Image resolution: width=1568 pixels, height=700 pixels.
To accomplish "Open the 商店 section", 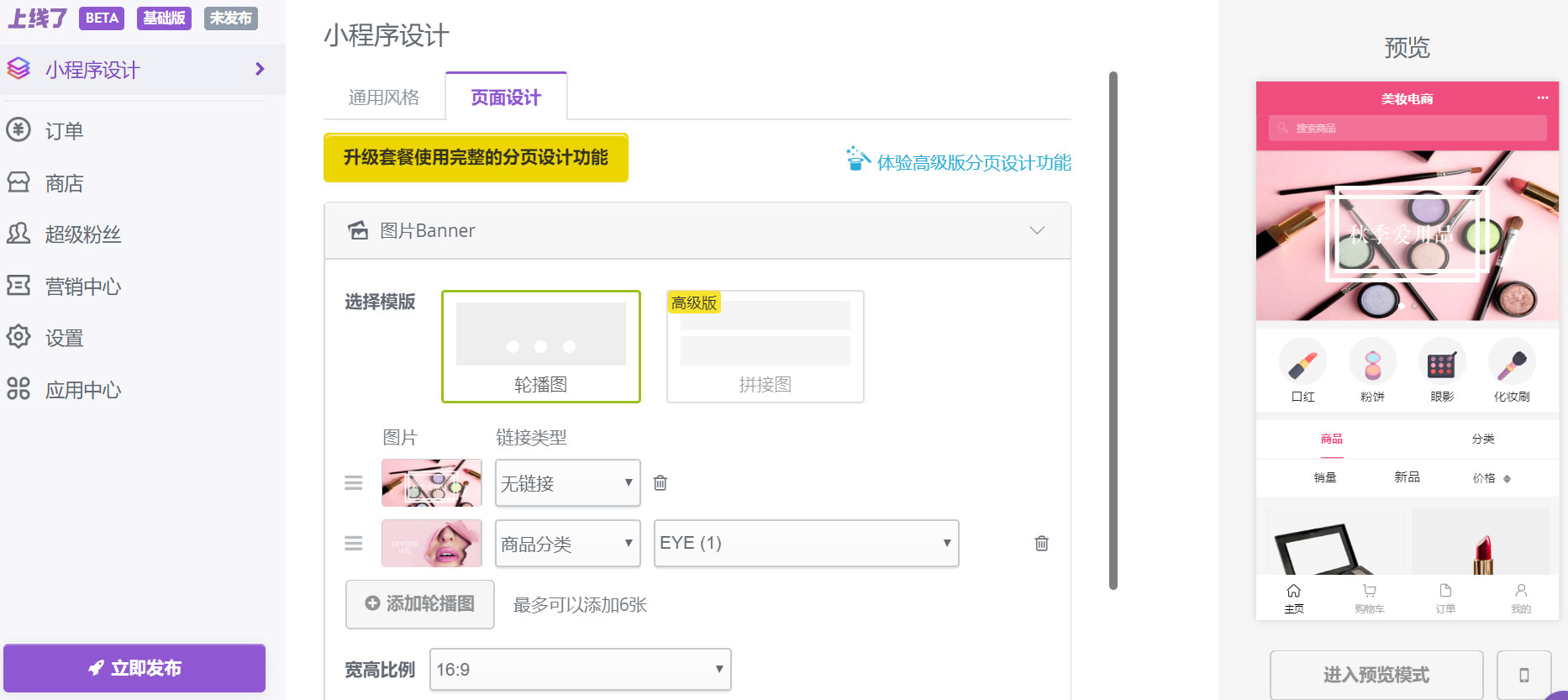I will tap(63, 182).
